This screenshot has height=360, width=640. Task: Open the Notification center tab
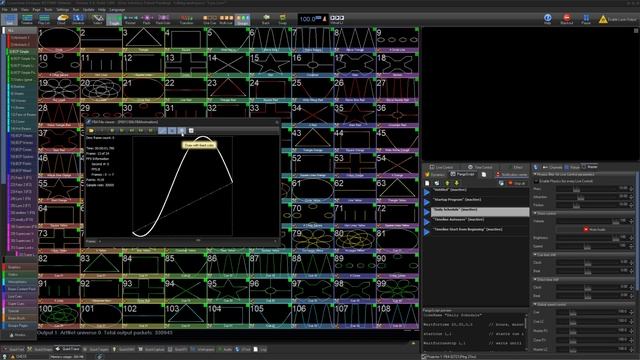pos(512,174)
